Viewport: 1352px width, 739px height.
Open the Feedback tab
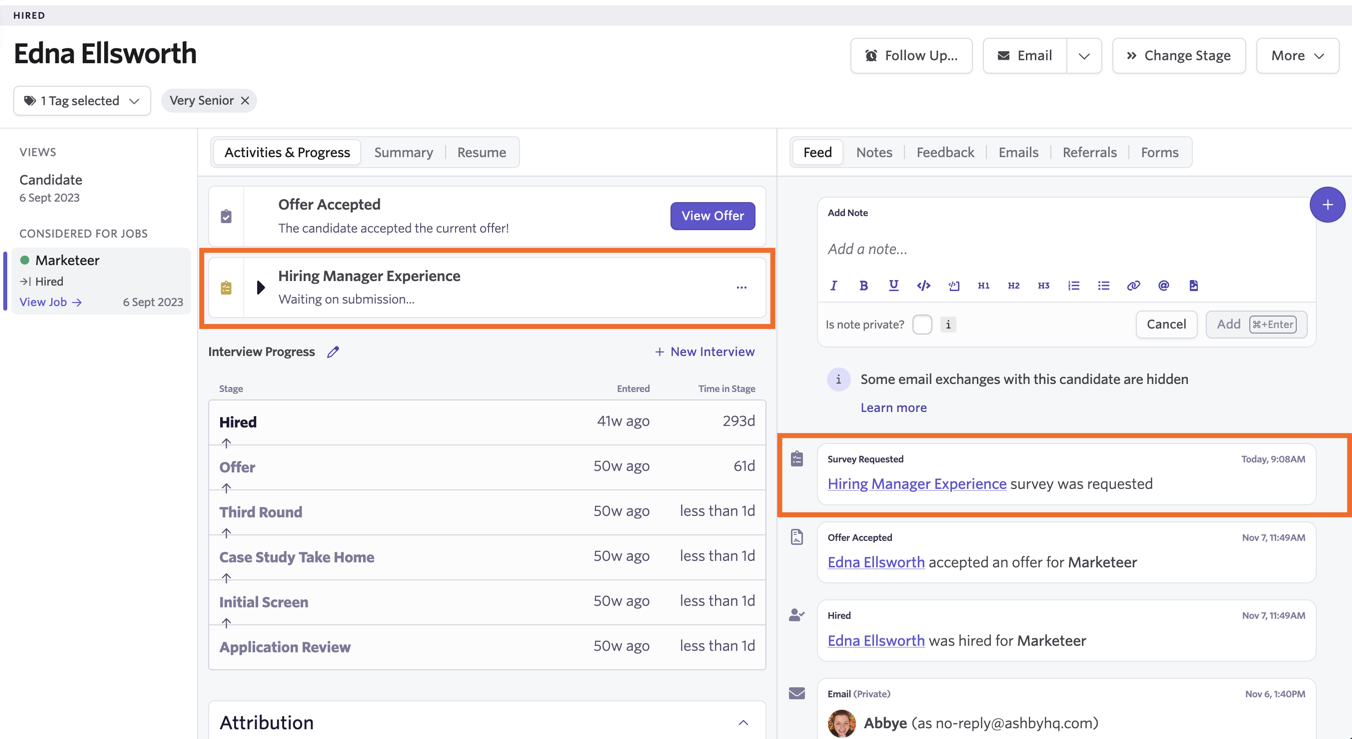[x=945, y=153]
